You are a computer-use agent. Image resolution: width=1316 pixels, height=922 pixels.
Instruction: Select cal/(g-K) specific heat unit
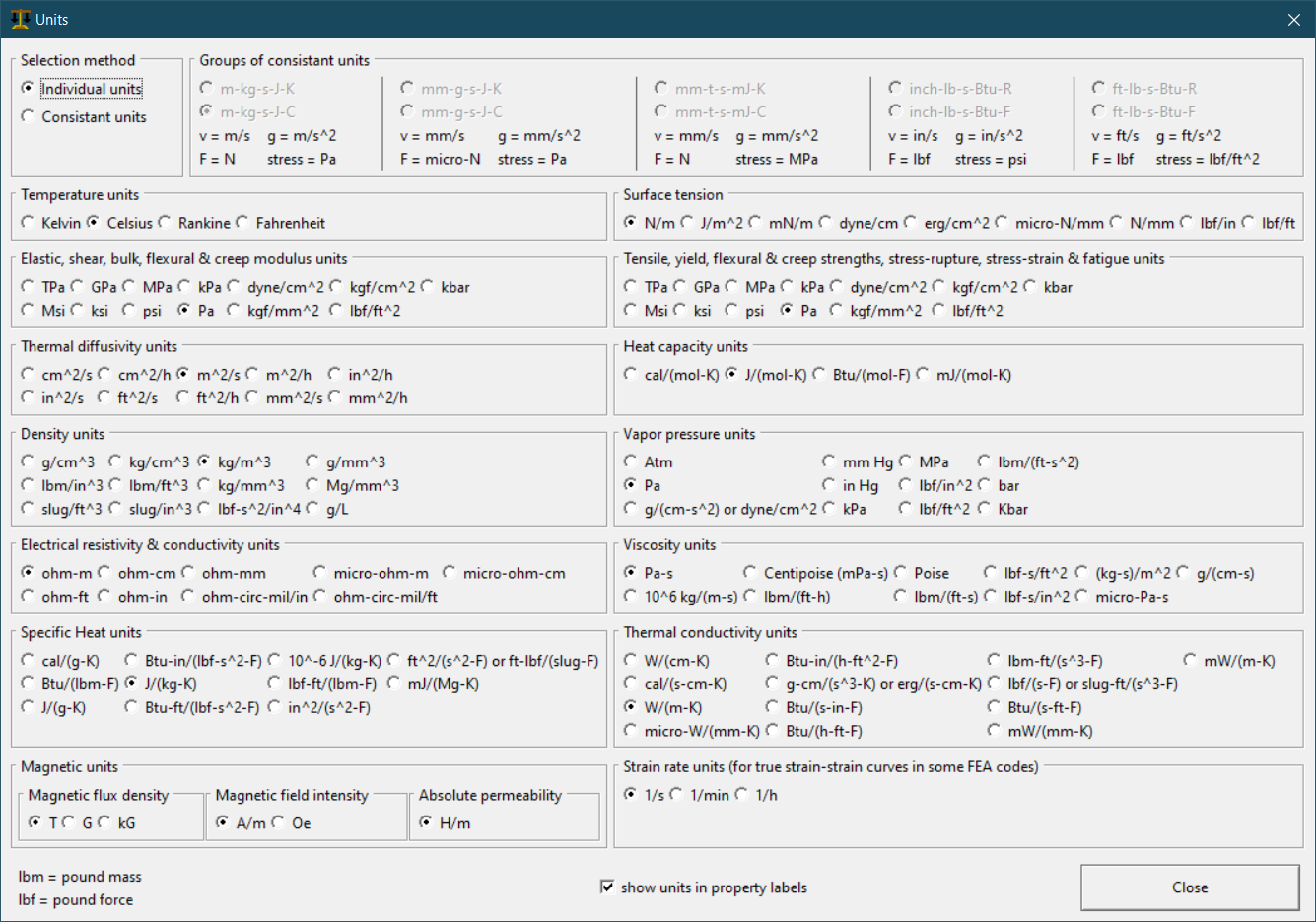point(29,661)
